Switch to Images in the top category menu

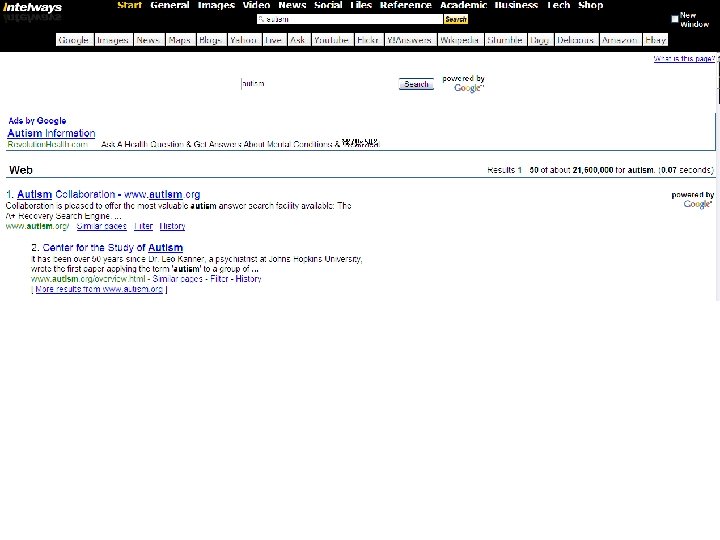[x=216, y=5]
